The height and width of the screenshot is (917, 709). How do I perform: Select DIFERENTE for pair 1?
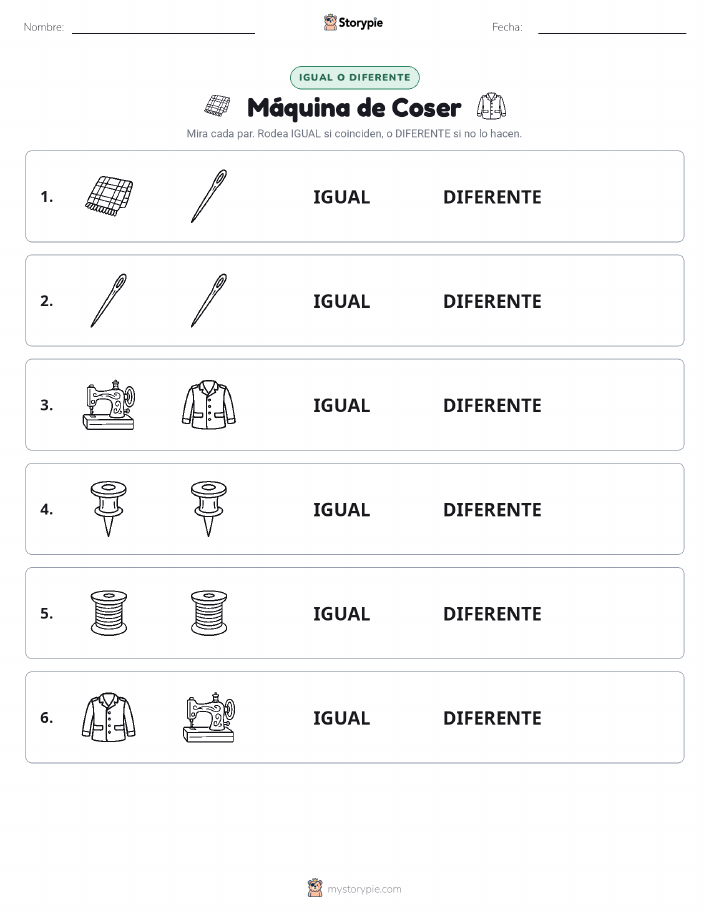click(492, 197)
